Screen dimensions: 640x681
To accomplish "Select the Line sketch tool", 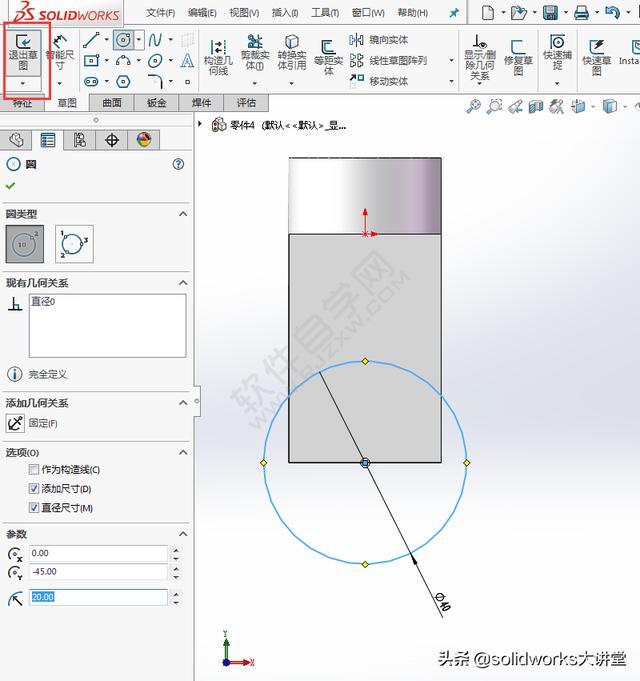I will [x=91, y=40].
